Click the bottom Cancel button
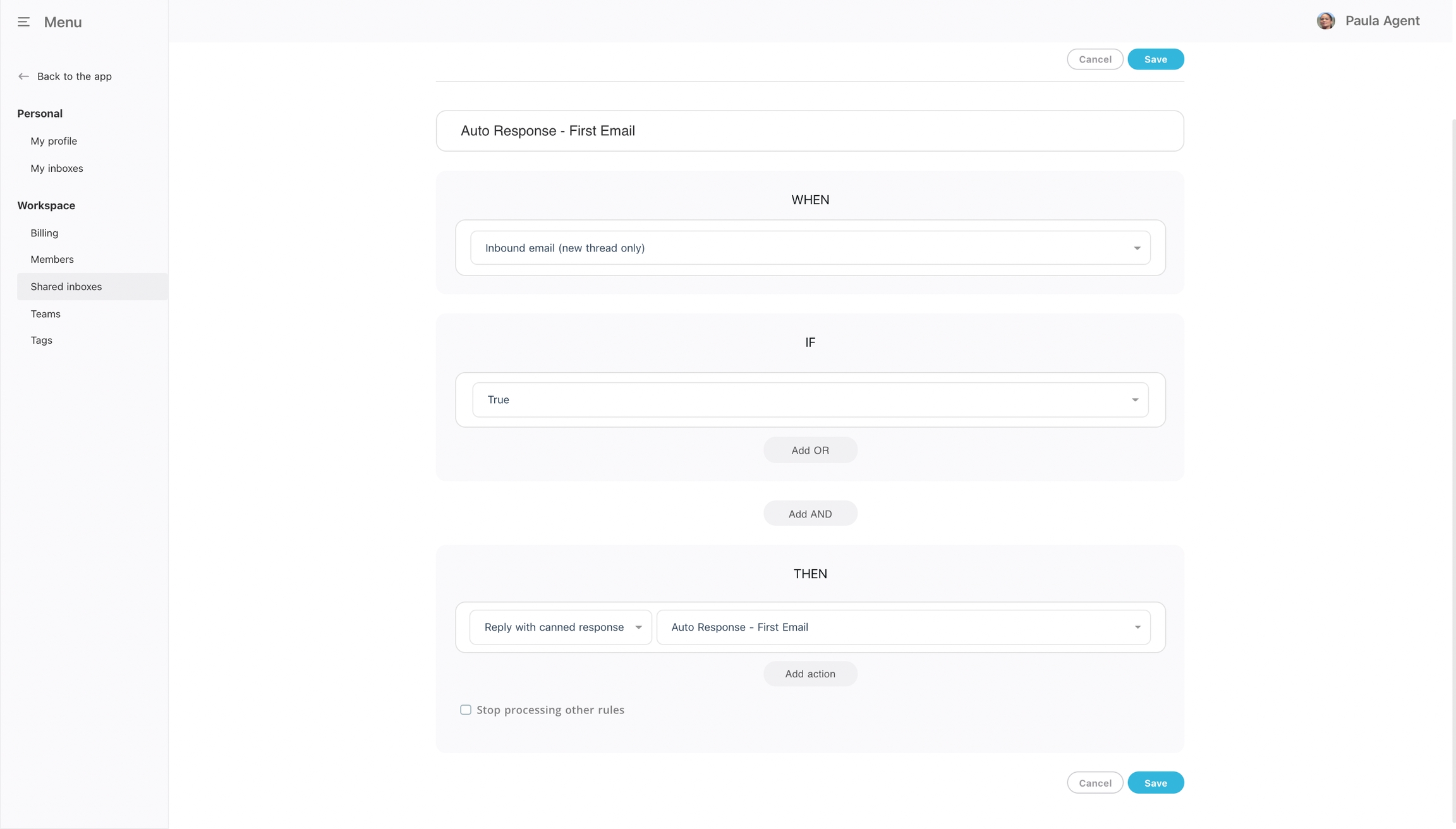The height and width of the screenshot is (829, 1456). [1095, 783]
